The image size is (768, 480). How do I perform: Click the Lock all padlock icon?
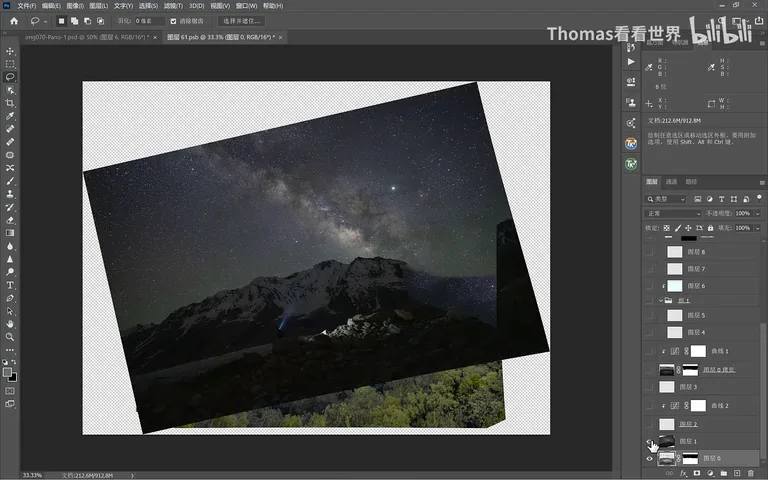(x=710, y=228)
